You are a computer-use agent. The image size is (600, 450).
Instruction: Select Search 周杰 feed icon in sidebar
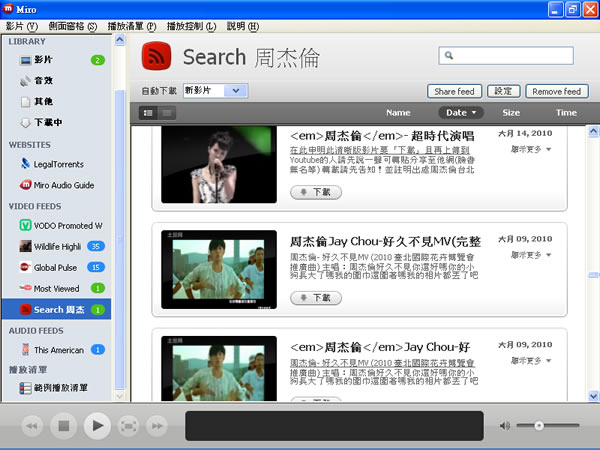coord(26,309)
